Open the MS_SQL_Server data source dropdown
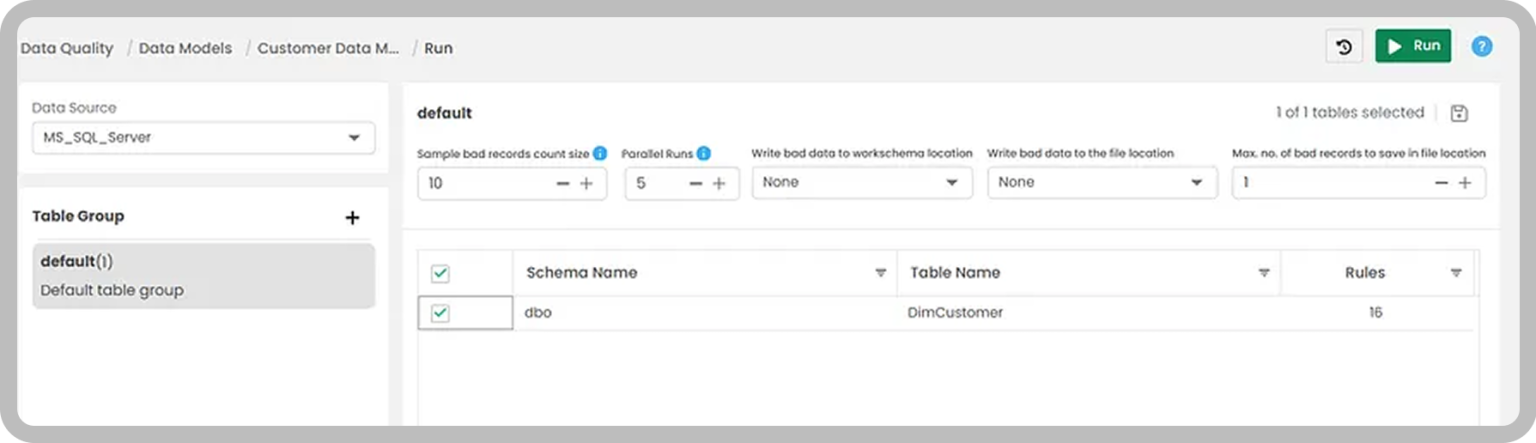This screenshot has height=443, width=1536. [203, 138]
